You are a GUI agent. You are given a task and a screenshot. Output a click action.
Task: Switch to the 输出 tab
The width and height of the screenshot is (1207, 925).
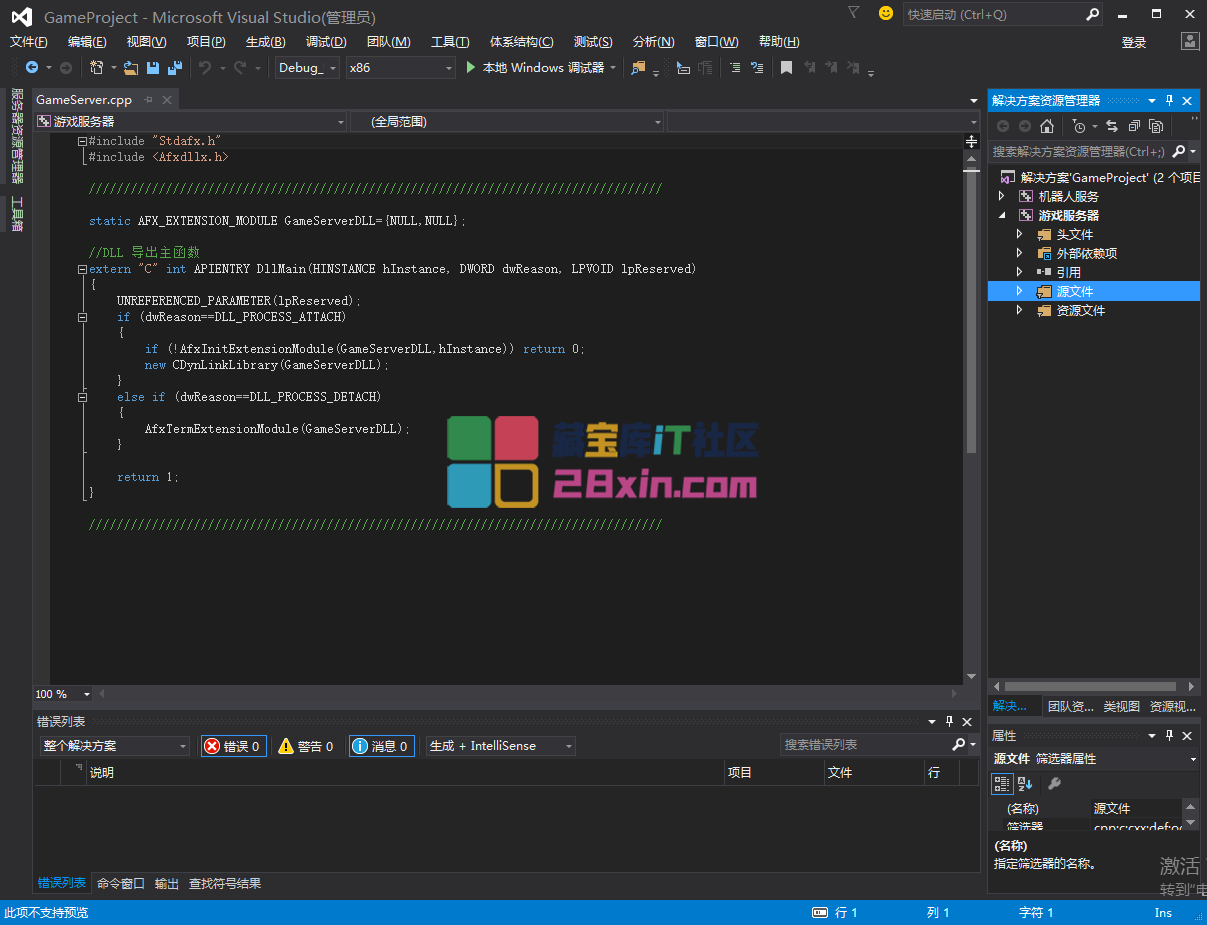coord(167,884)
